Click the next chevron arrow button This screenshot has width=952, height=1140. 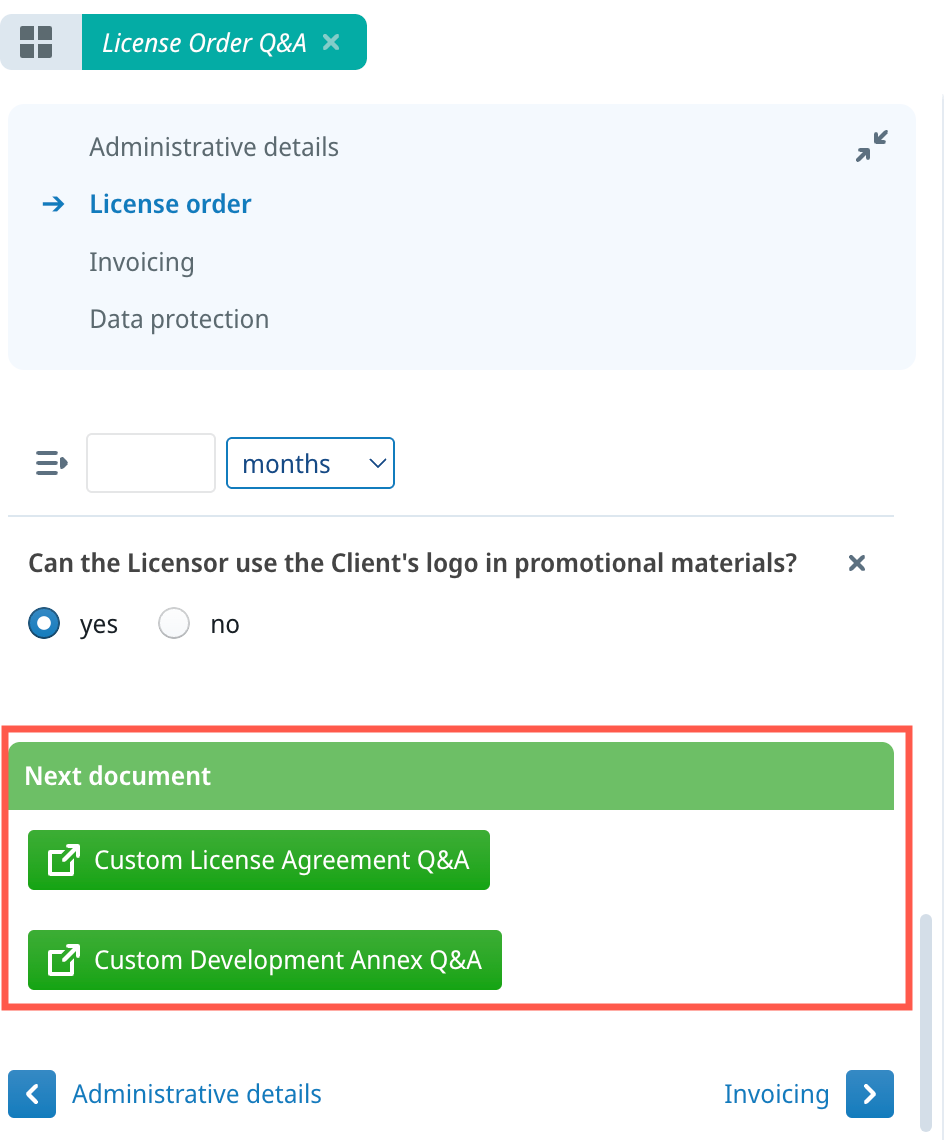click(x=869, y=1094)
